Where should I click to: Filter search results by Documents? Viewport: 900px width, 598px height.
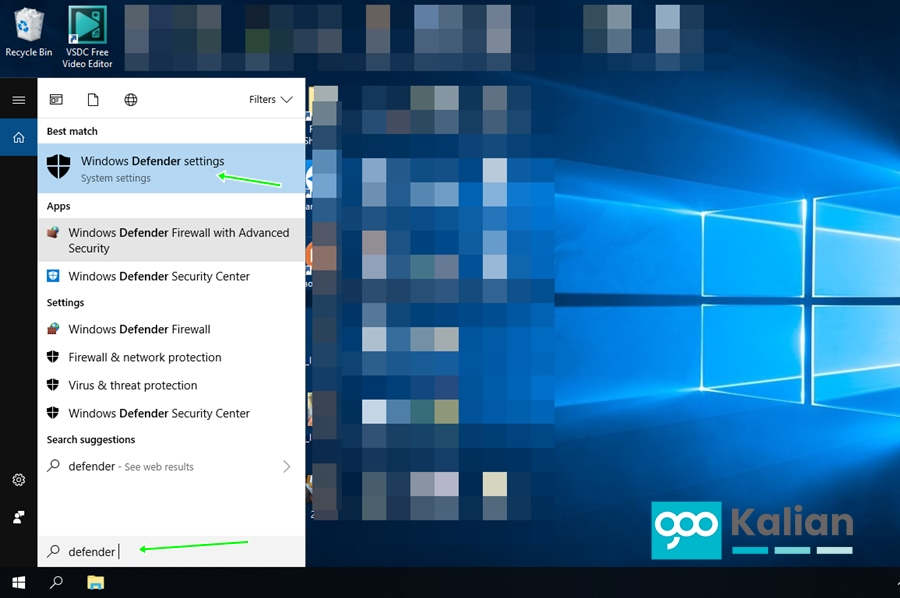[x=93, y=100]
